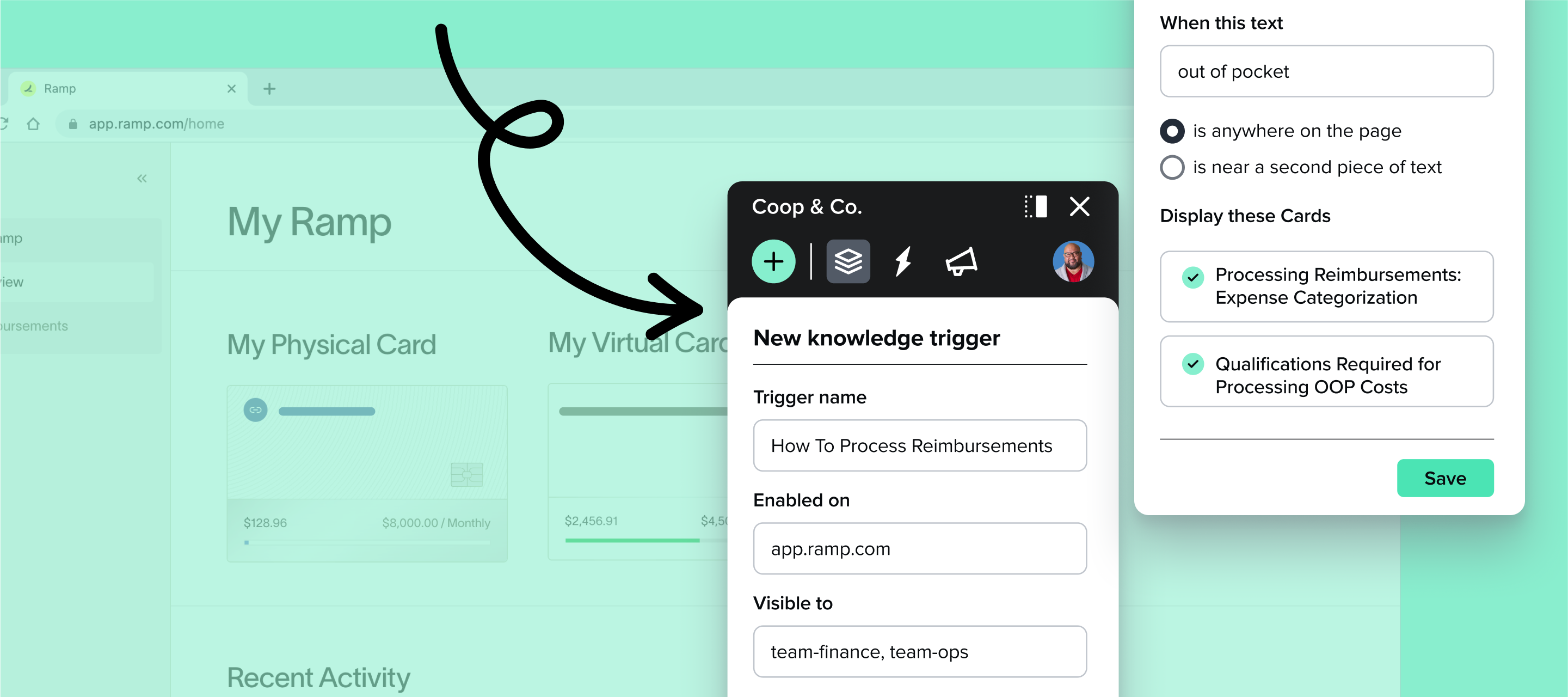Click the new tab plus button

[x=270, y=88]
